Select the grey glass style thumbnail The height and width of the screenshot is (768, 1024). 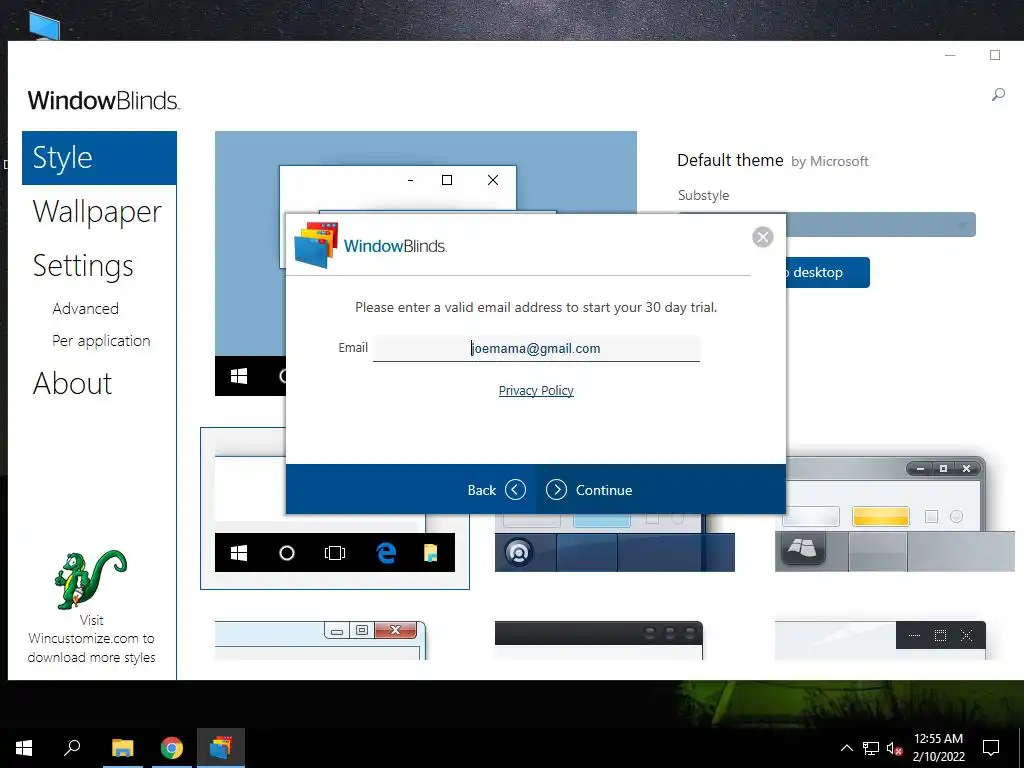click(x=894, y=514)
